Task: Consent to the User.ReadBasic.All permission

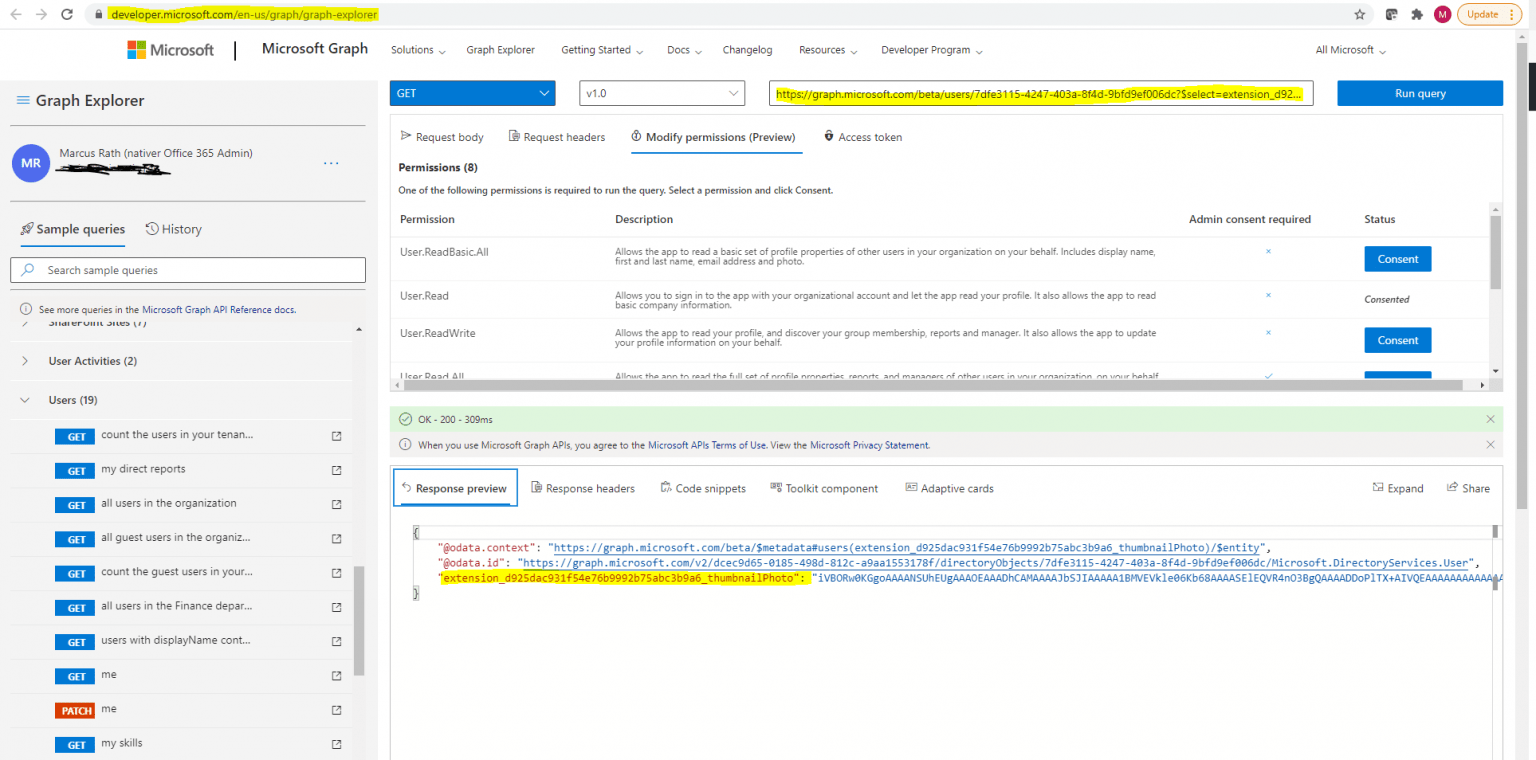Action: (x=1397, y=259)
